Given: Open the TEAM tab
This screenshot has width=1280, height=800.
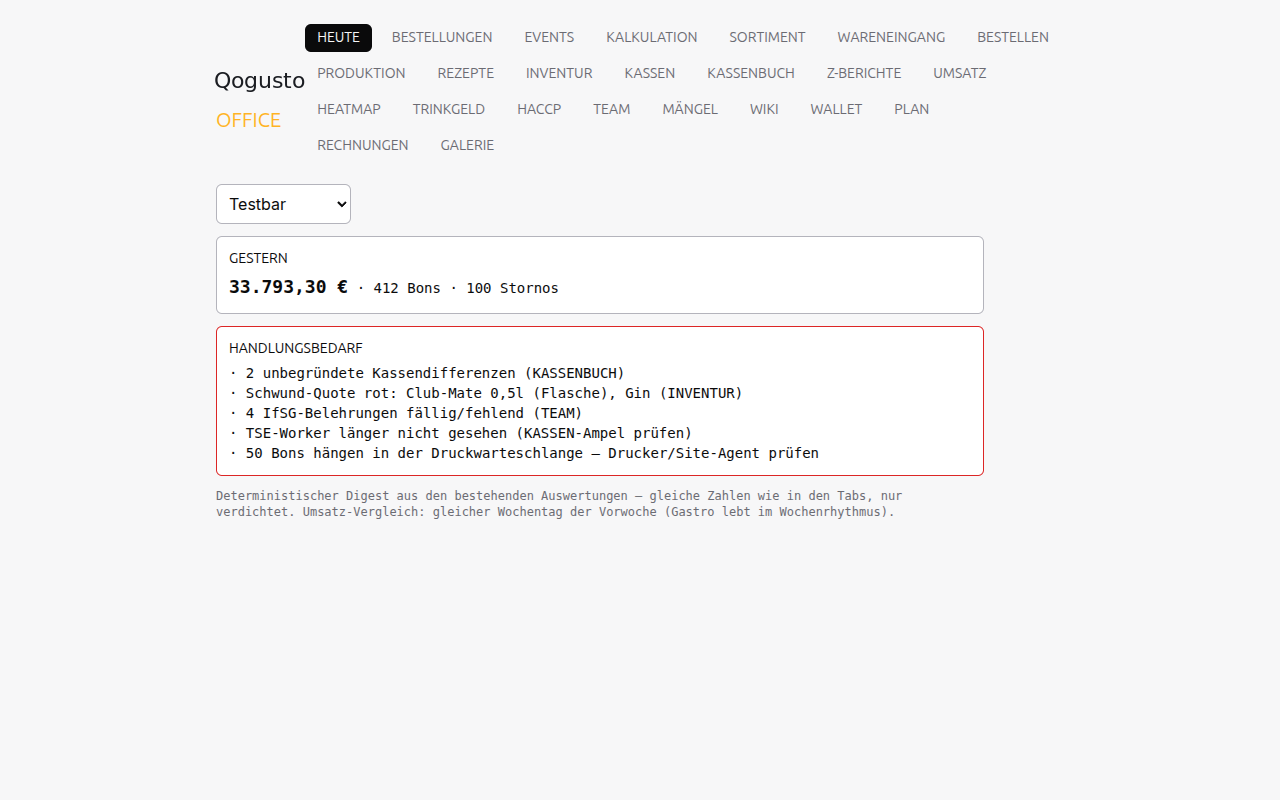Looking at the screenshot, I should pyautogui.click(x=612, y=109).
